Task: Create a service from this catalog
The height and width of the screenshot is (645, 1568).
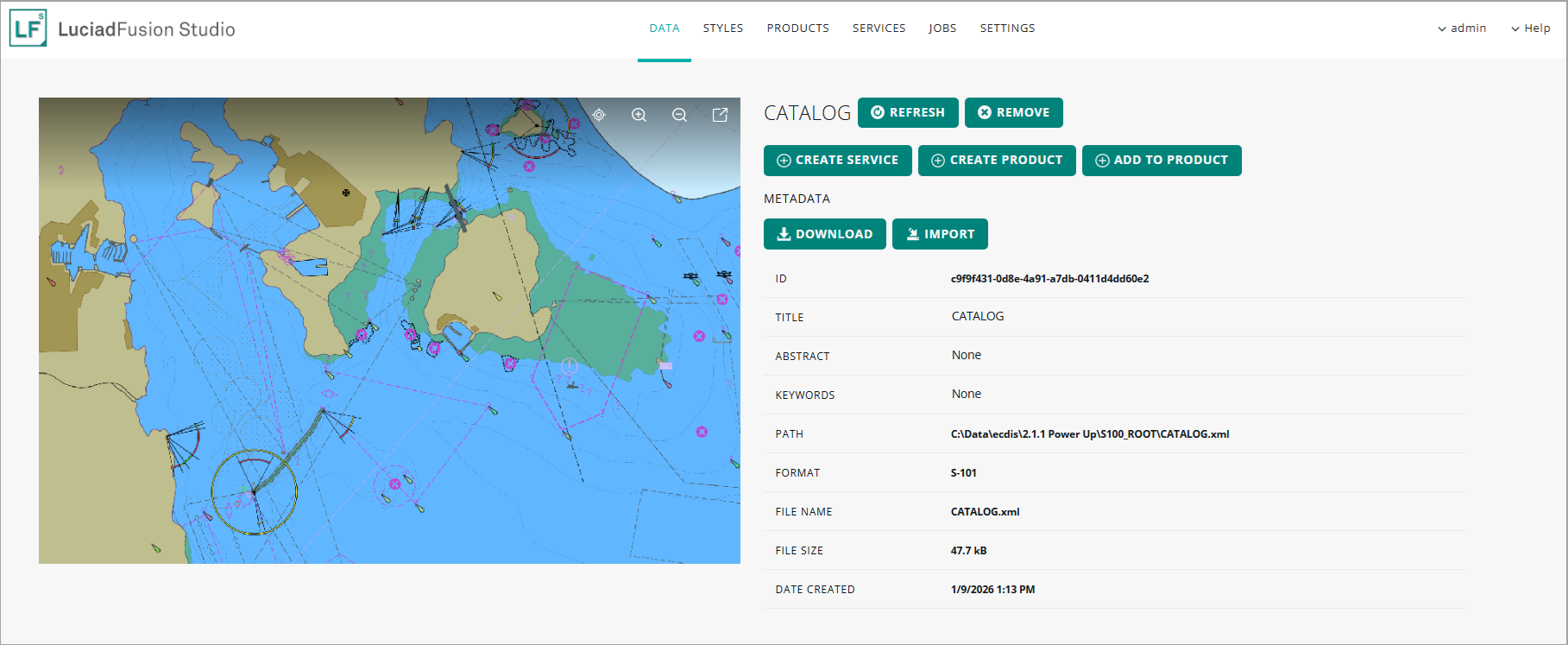Action: click(x=837, y=161)
